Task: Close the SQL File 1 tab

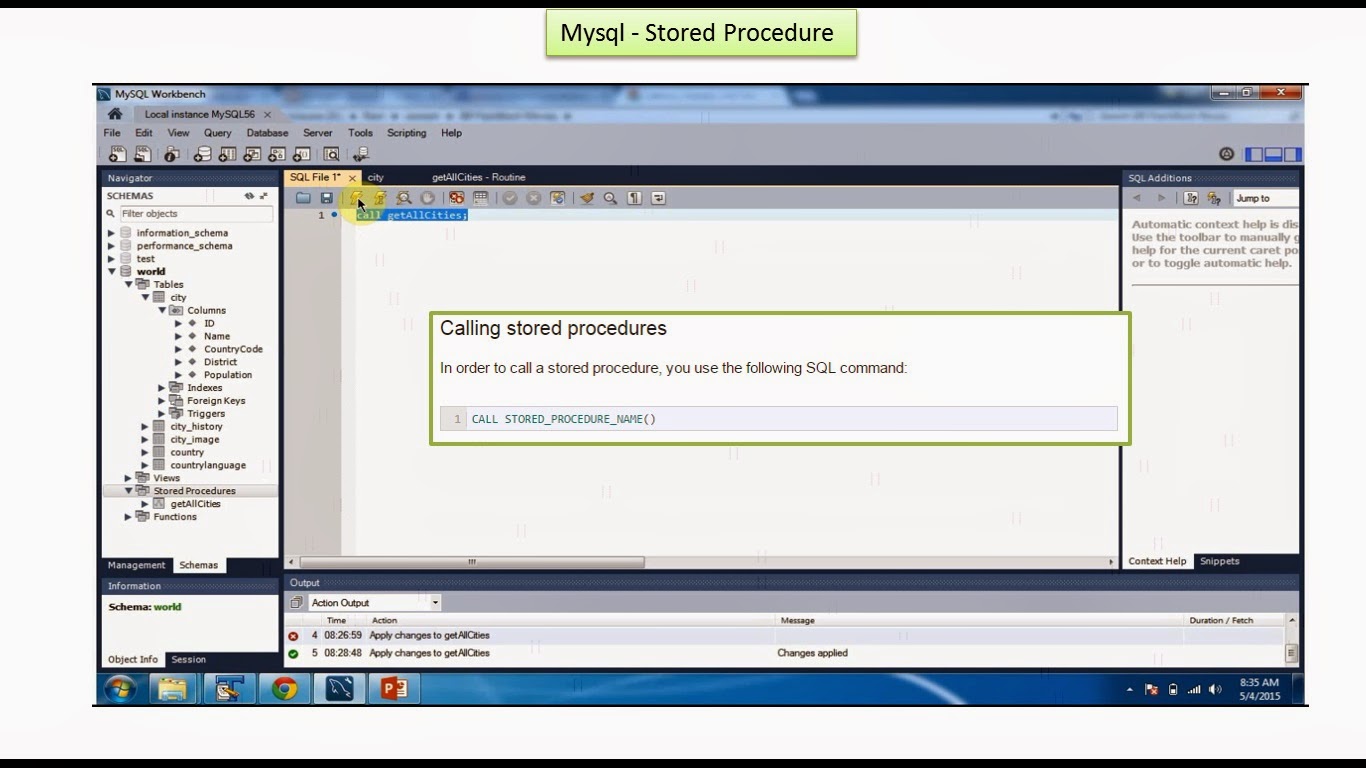Action: click(352, 178)
